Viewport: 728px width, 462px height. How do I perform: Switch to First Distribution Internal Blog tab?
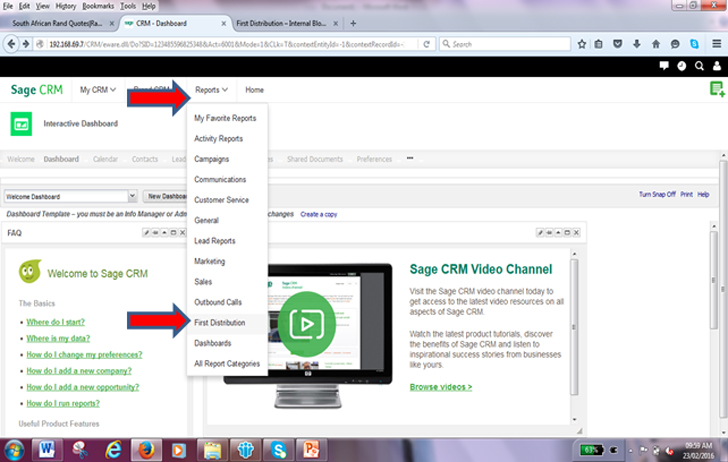(281, 23)
